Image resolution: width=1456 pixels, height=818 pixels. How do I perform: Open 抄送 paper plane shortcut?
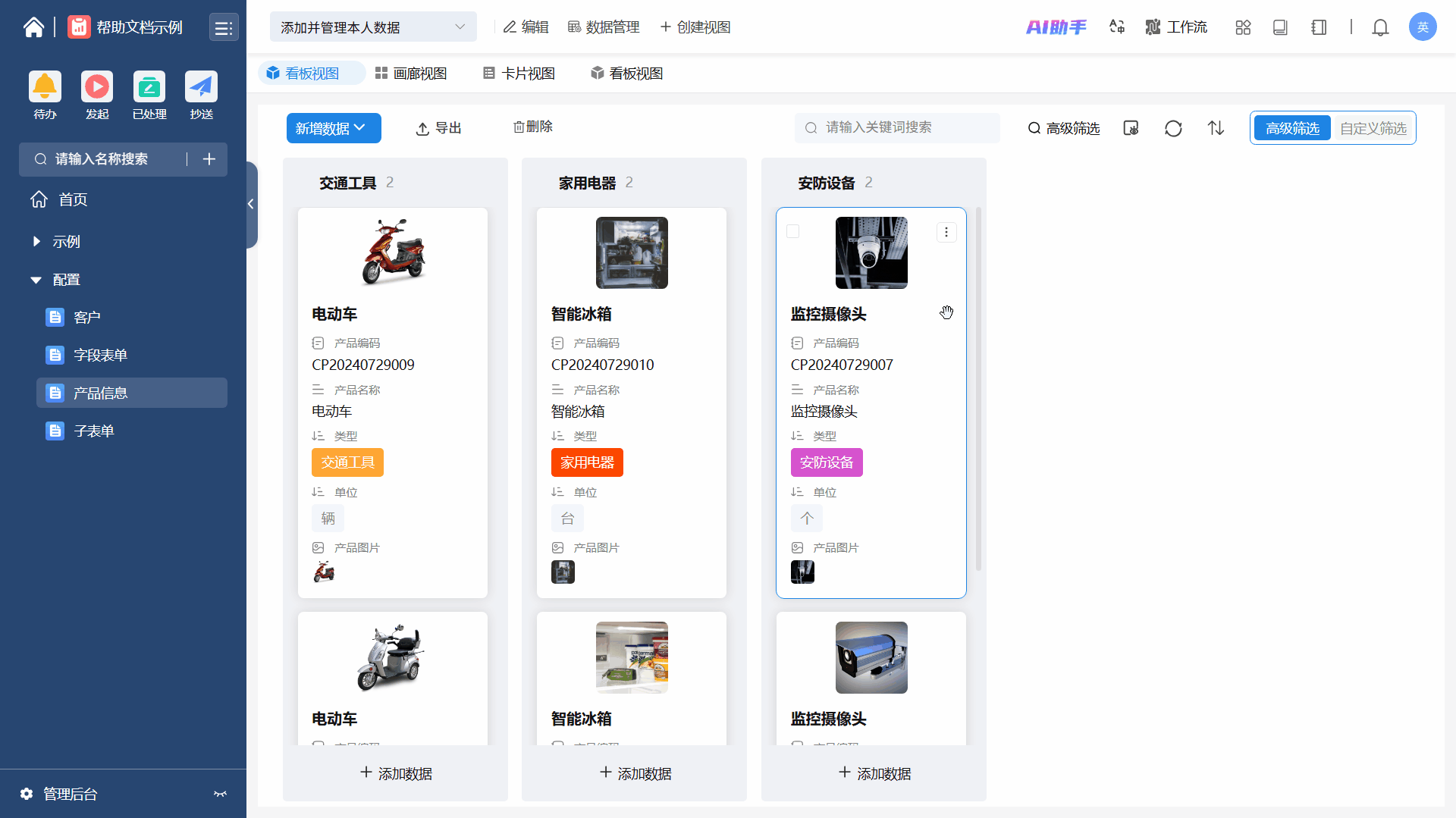(201, 86)
